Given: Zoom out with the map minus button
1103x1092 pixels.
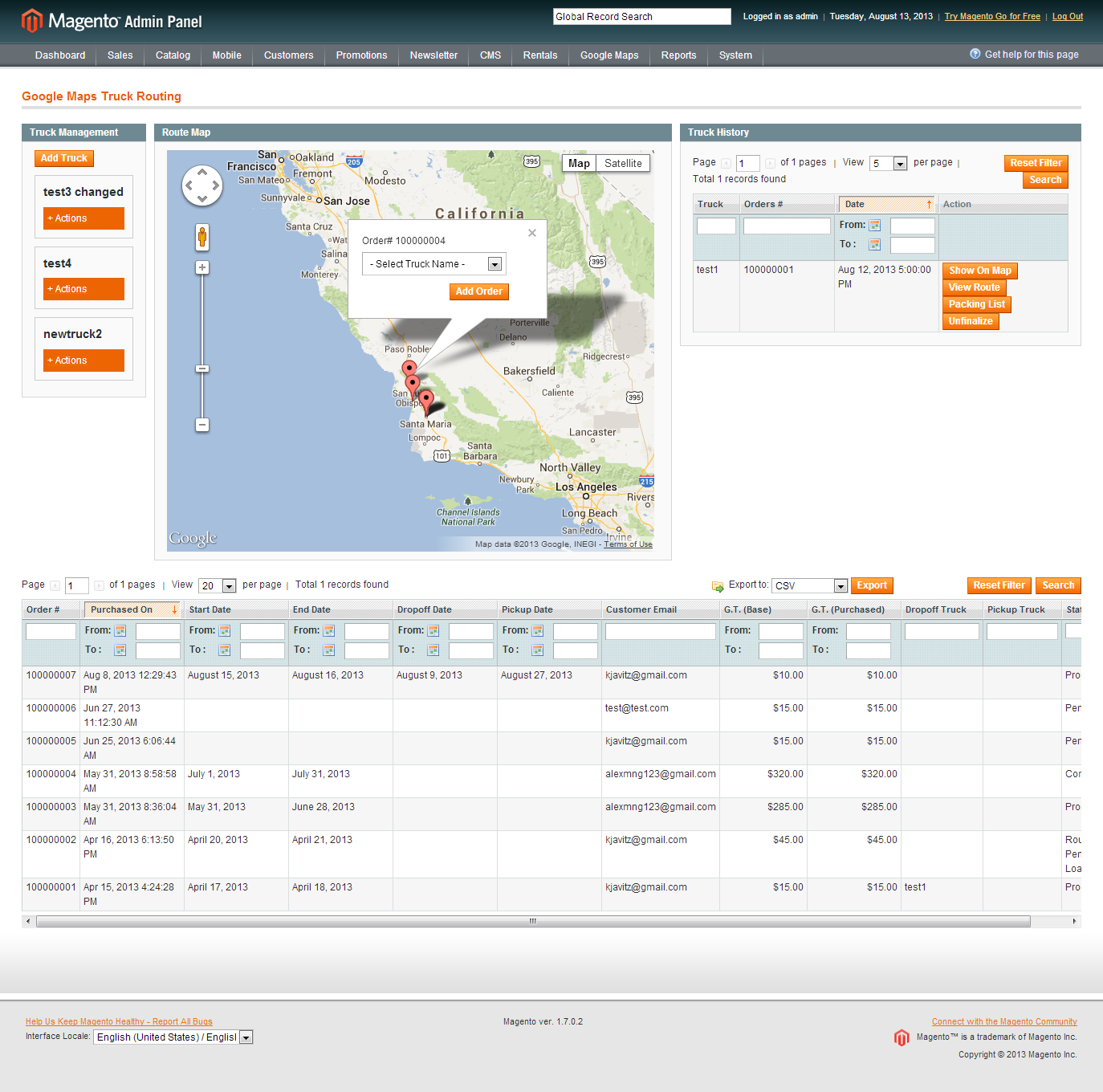Looking at the screenshot, I should tap(202, 425).
